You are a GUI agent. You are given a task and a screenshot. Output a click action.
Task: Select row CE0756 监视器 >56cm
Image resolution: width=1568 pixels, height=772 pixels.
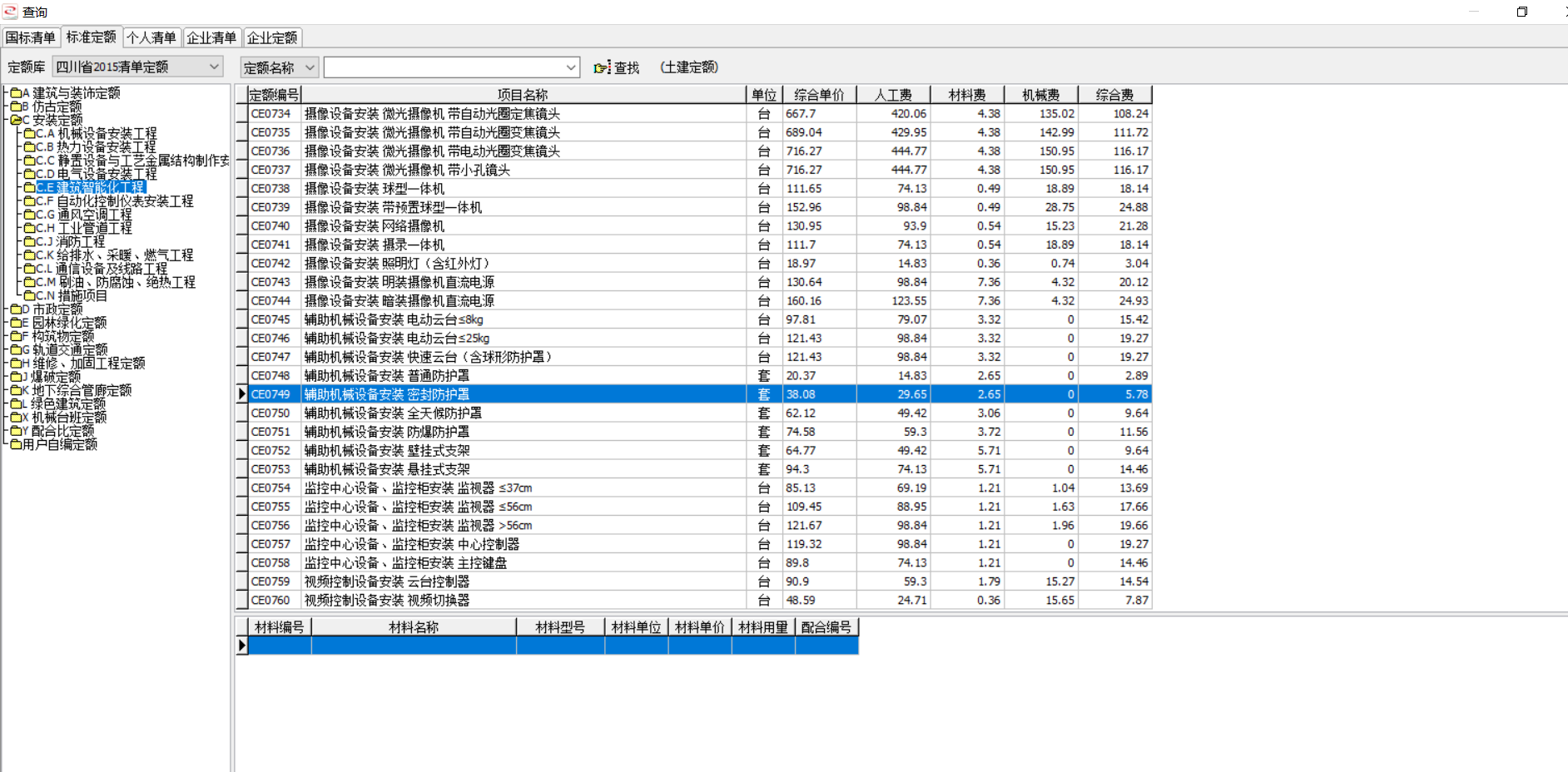(700, 526)
